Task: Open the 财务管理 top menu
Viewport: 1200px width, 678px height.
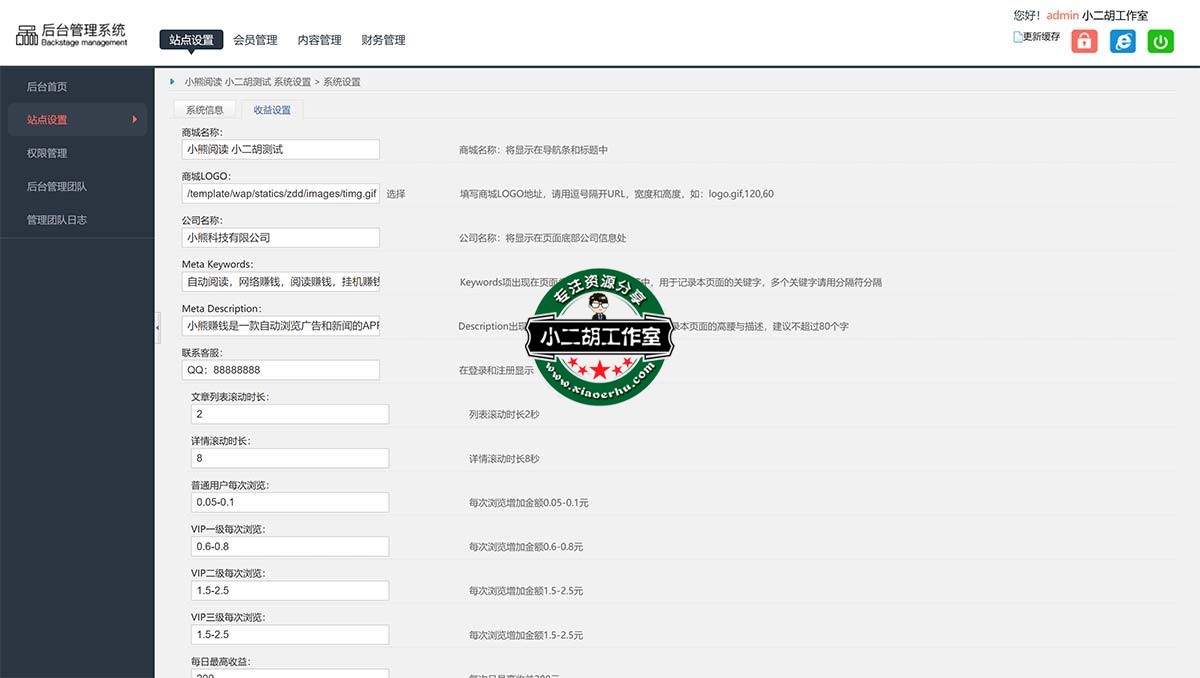Action: click(383, 40)
